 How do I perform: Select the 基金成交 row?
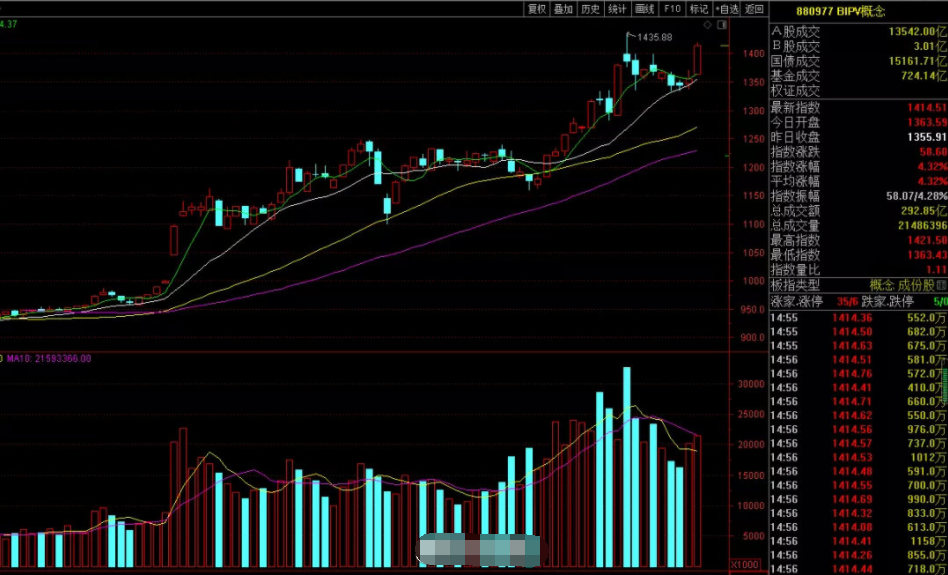pyautogui.click(x=859, y=76)
